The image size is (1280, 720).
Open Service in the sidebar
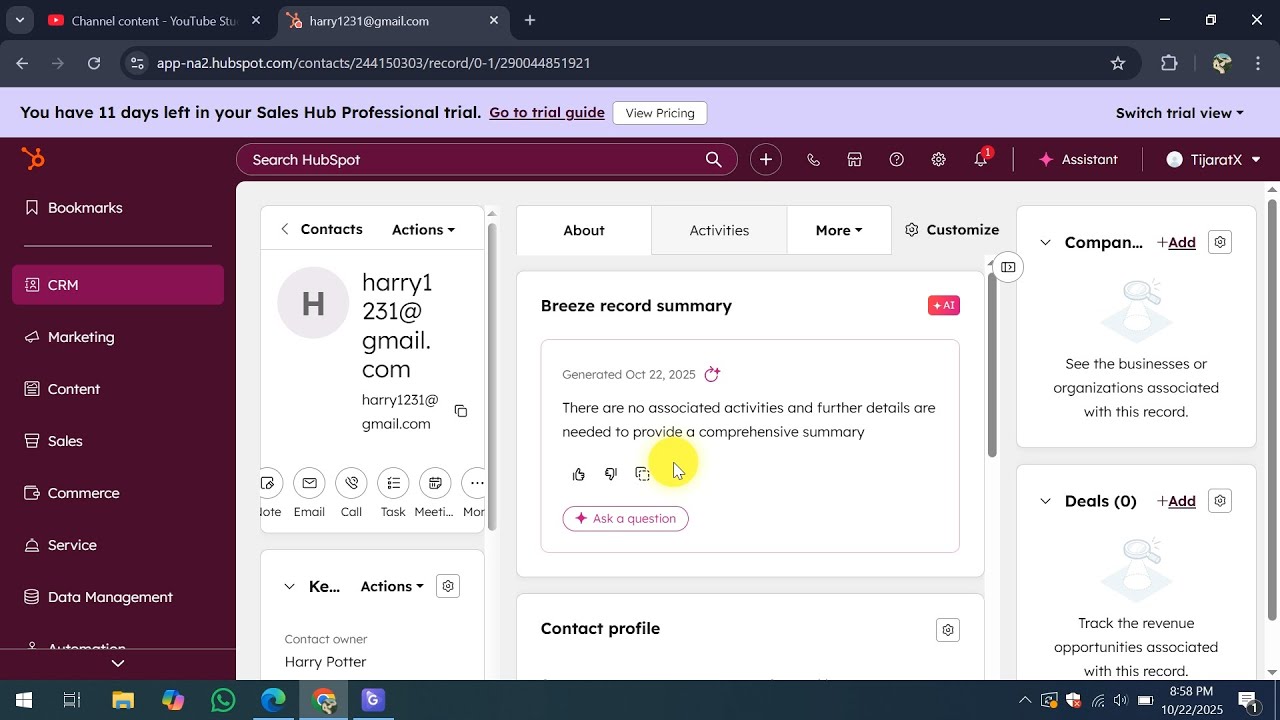(118, 545)
